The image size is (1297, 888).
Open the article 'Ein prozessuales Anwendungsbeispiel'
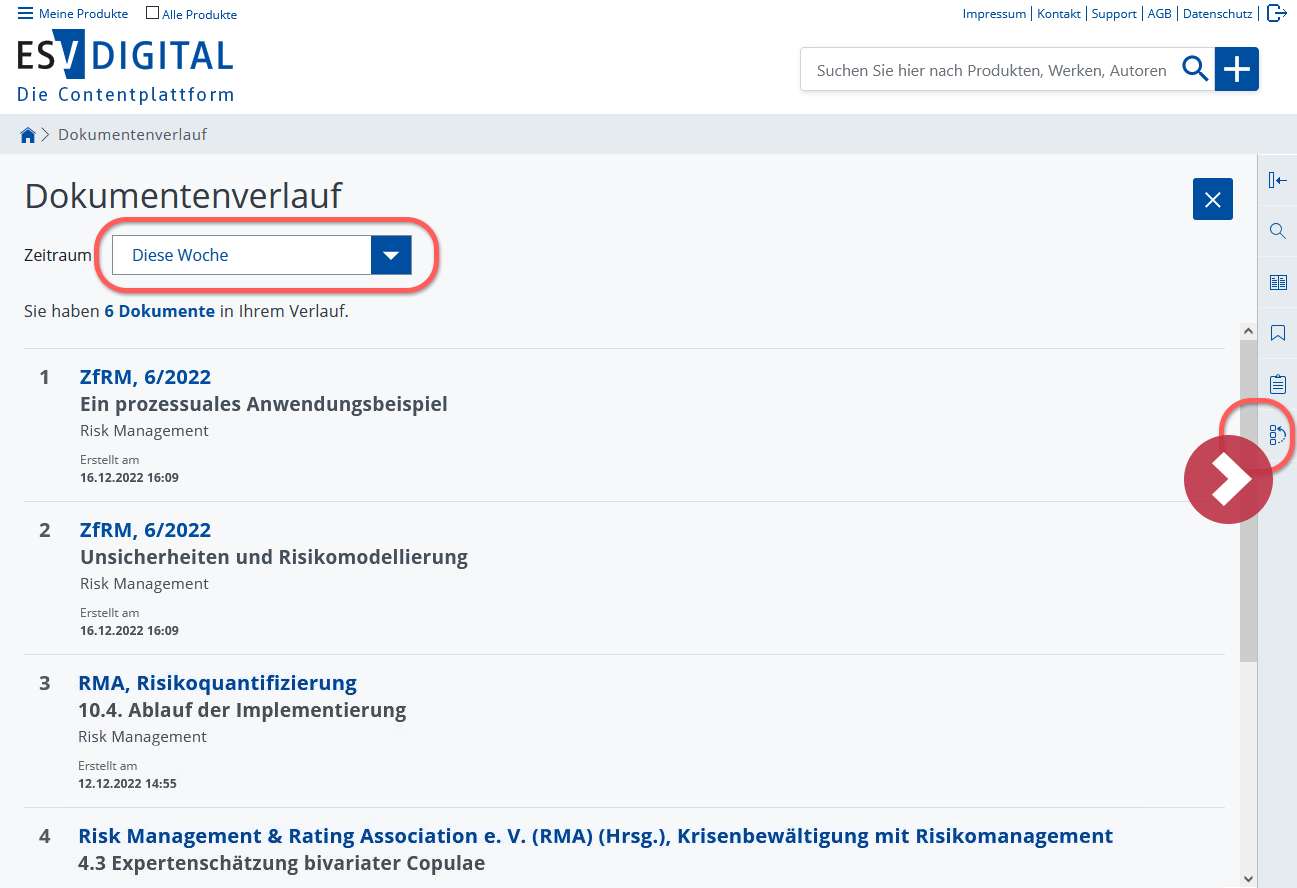tap(264, 404)
